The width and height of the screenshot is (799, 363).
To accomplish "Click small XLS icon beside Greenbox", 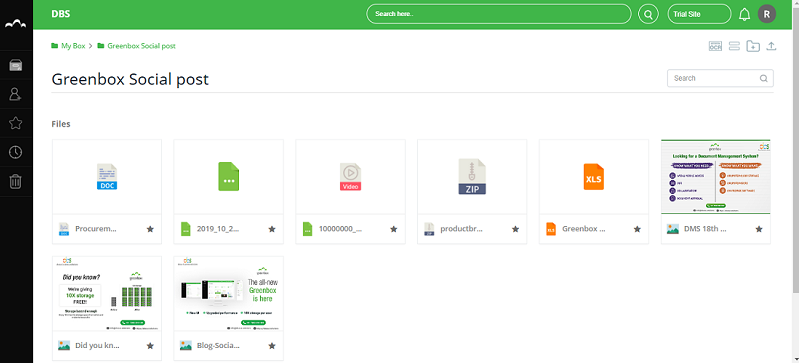I will [551, 229].
